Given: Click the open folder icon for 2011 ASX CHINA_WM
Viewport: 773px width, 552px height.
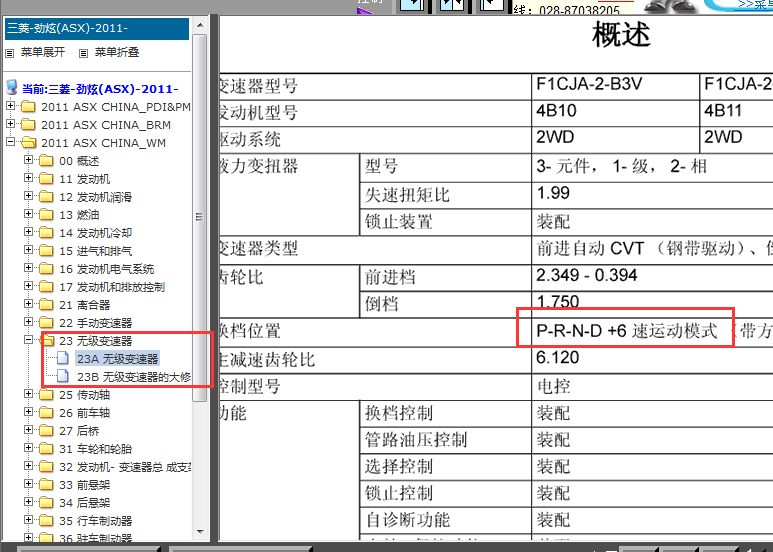Looking at the screenshot, I should (29, 143).
